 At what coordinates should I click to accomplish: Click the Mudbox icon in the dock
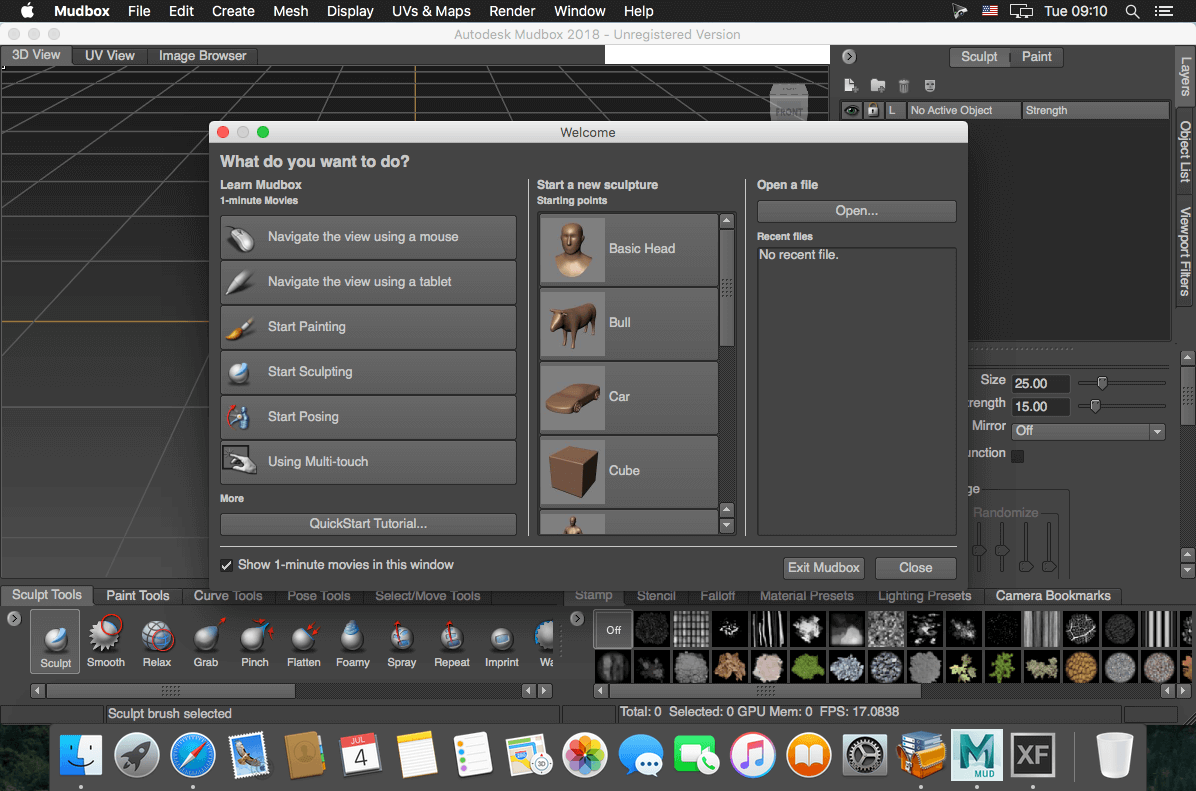pos(976,756)
